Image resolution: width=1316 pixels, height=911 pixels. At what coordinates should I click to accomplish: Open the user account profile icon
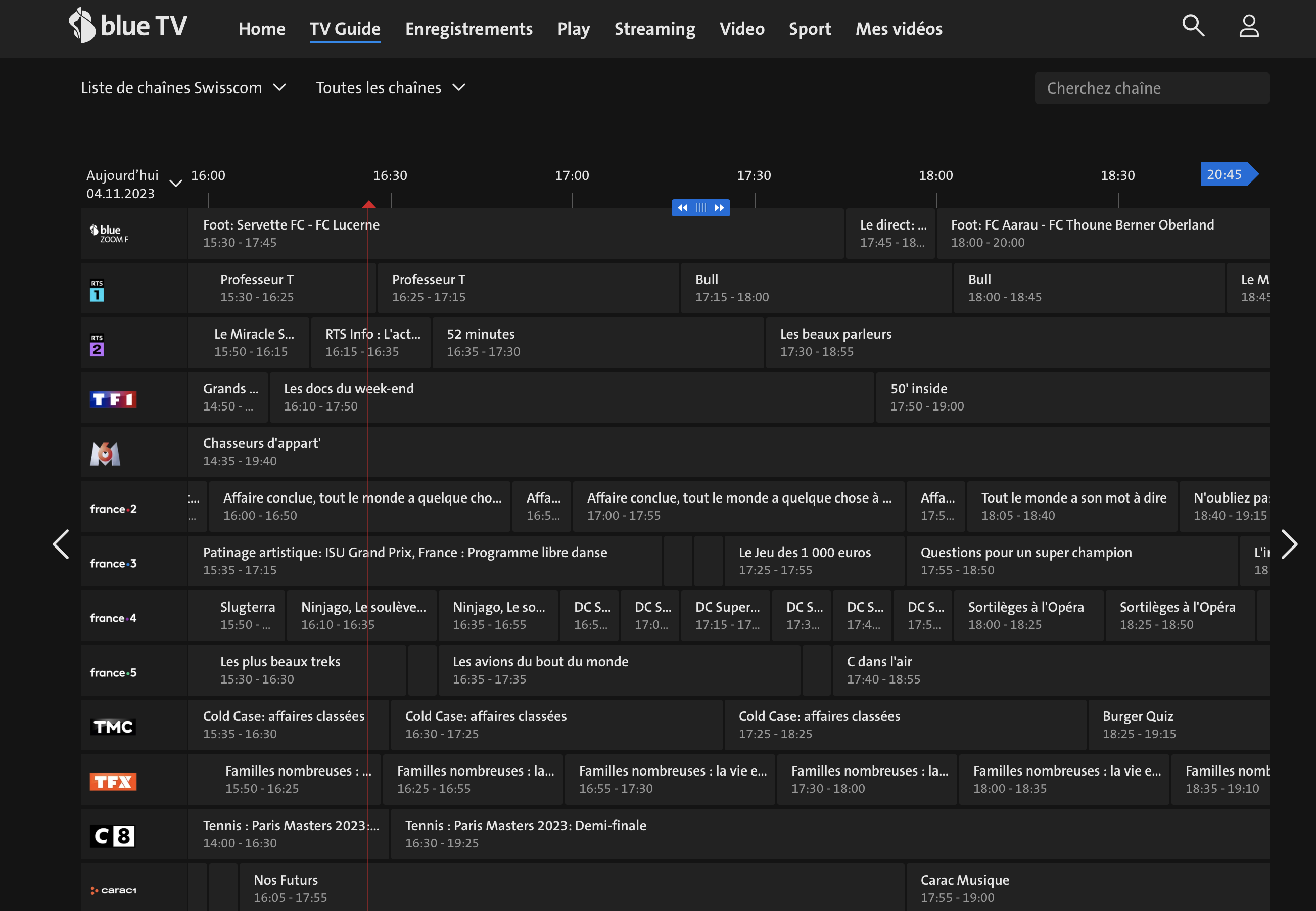click(x=1249, y=26)
